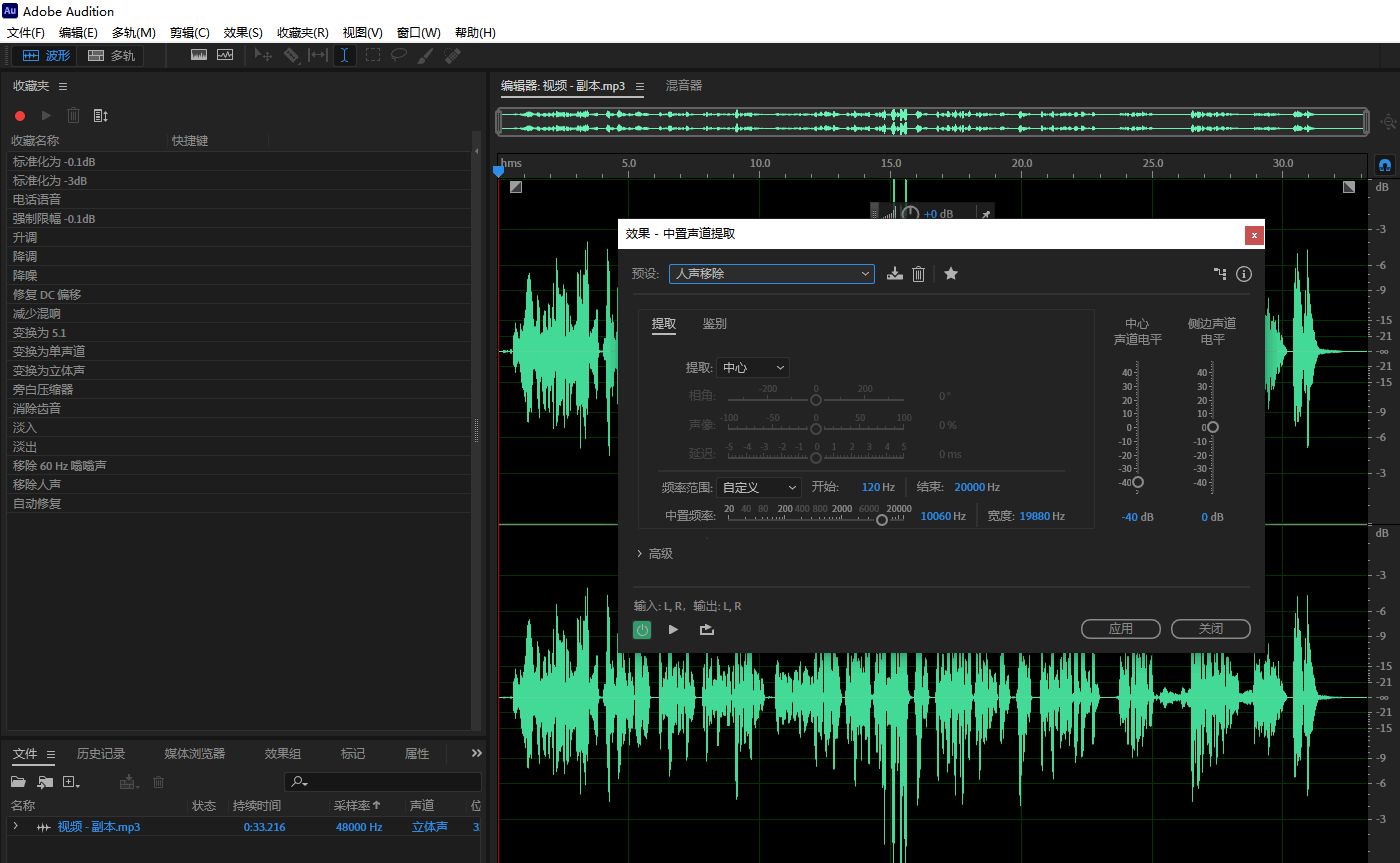This screenshot has height=863, width=1400.
Task: Open the 提取 dropdown set to 中心
Action: coord(753,367)
